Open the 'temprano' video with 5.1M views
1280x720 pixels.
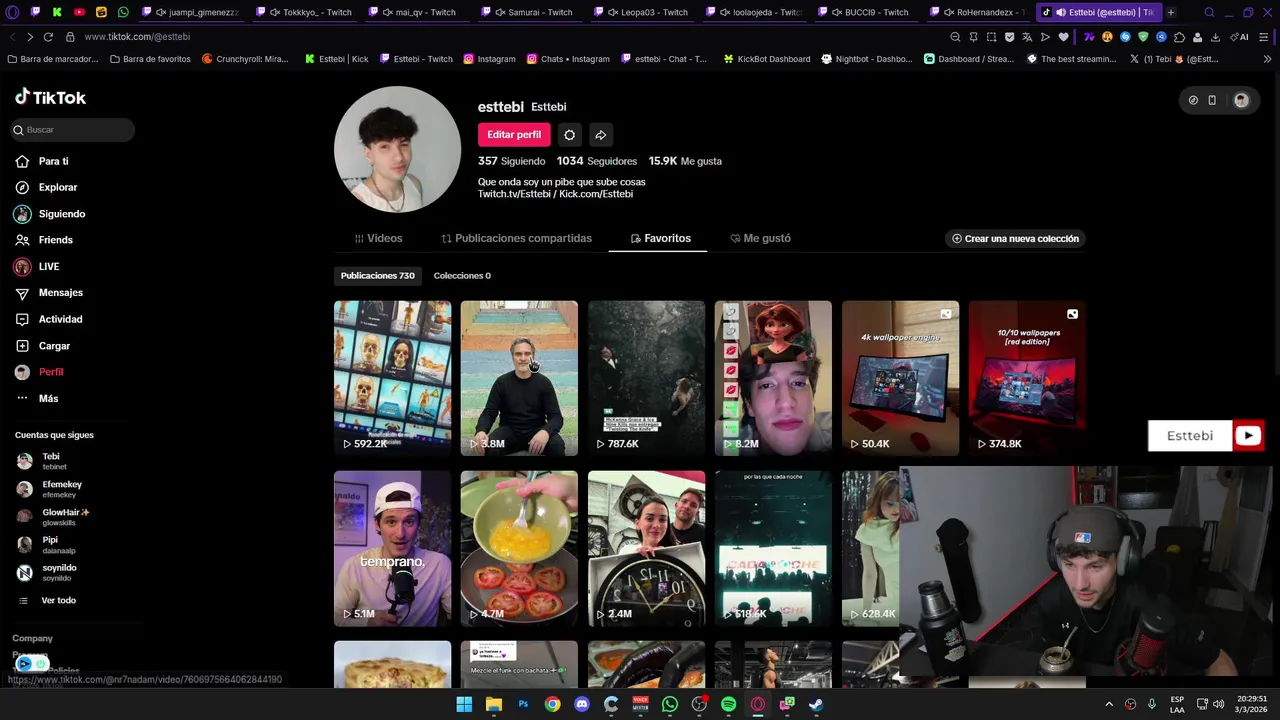point(392,548)
